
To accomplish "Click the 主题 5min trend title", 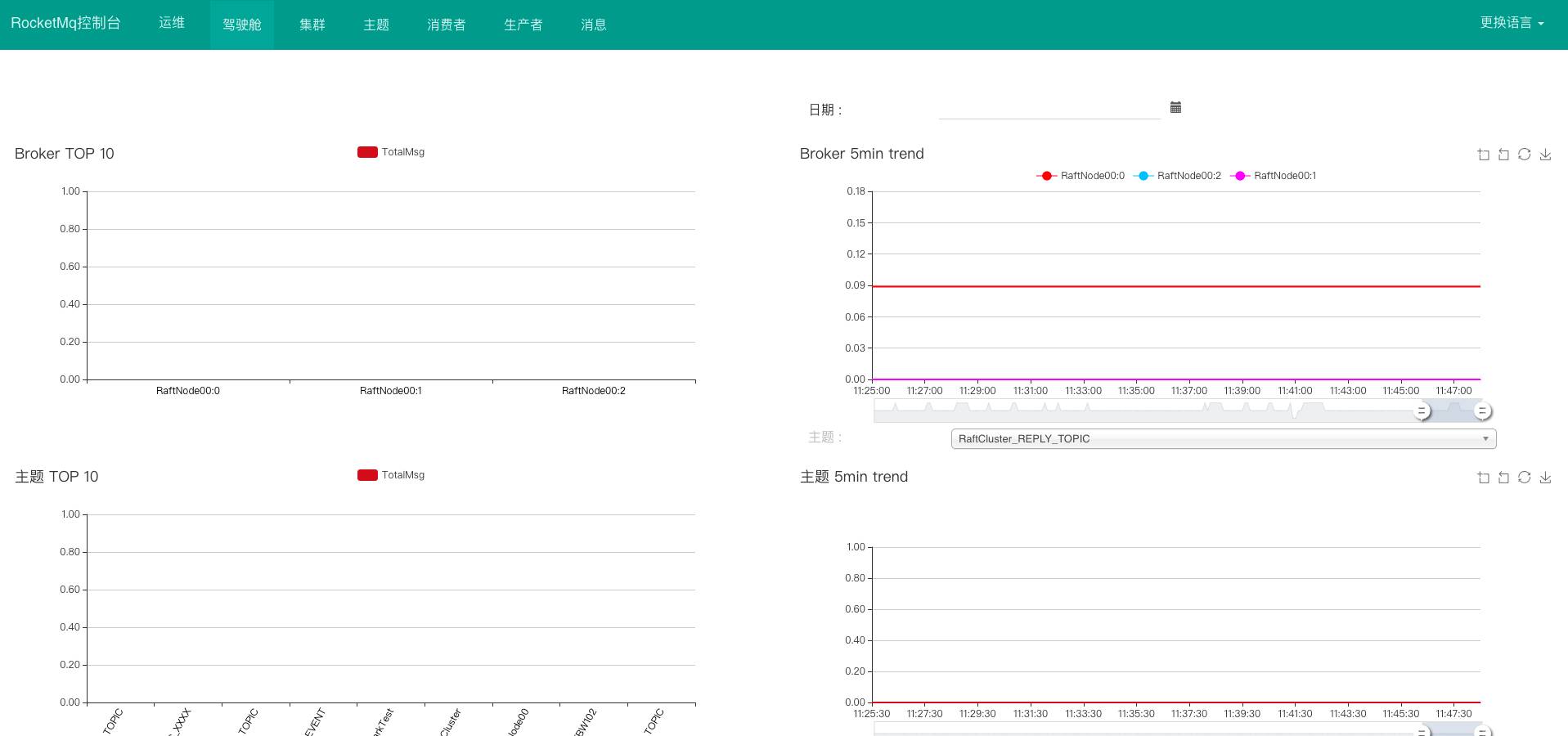I will (854, 477).
